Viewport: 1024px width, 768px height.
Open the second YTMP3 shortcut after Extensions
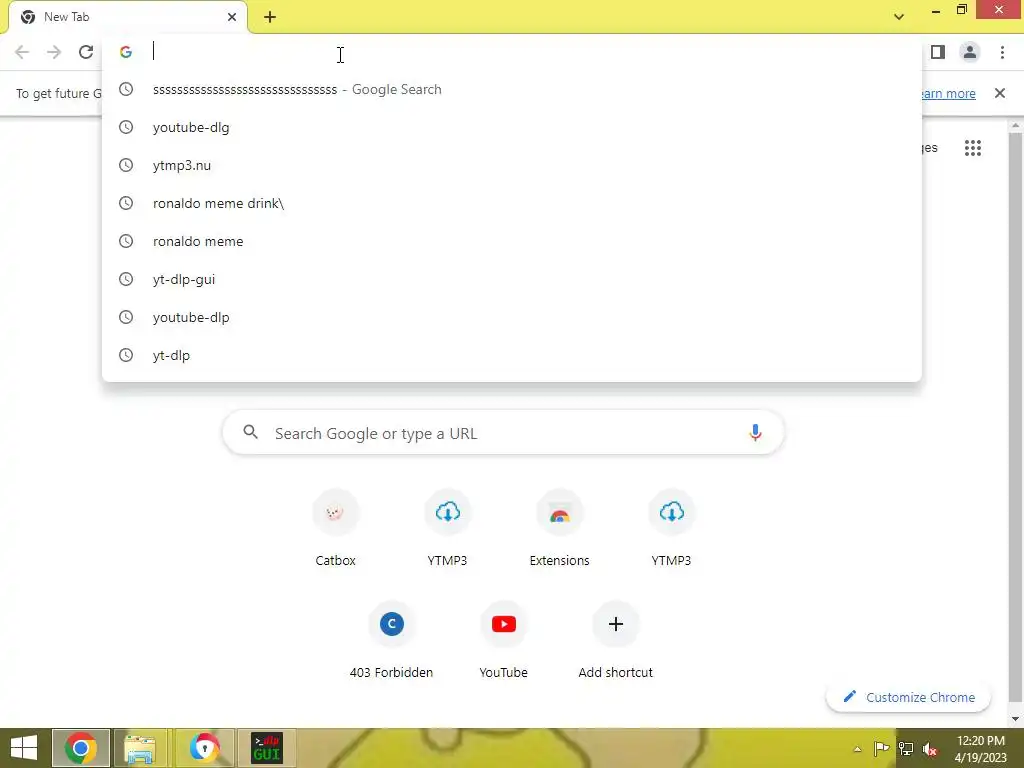[671, 528]
